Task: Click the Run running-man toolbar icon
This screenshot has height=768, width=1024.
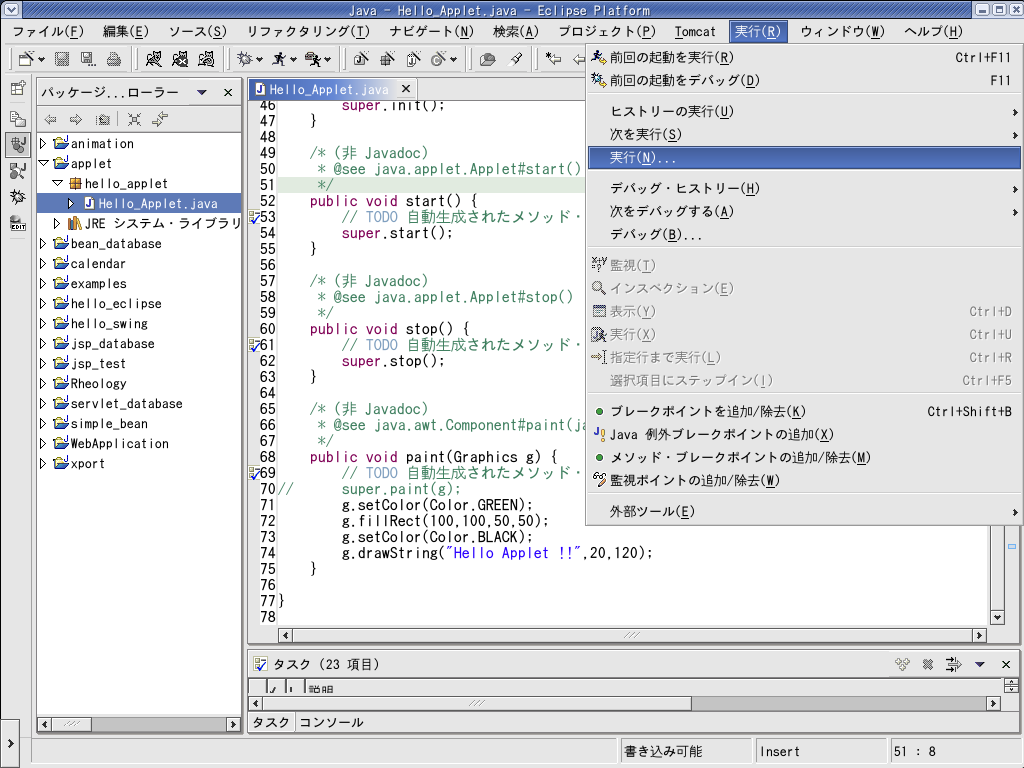Action: click(280, 59)
